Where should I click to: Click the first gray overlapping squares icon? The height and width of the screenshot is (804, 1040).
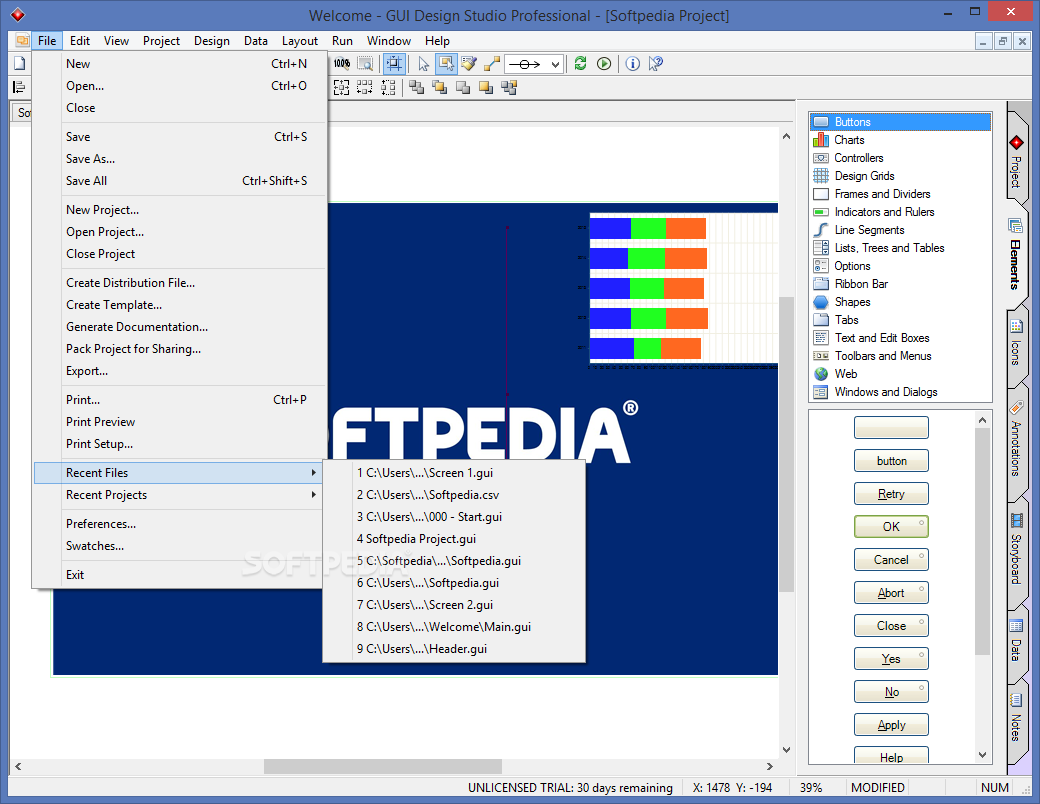[x=417, y=87]
